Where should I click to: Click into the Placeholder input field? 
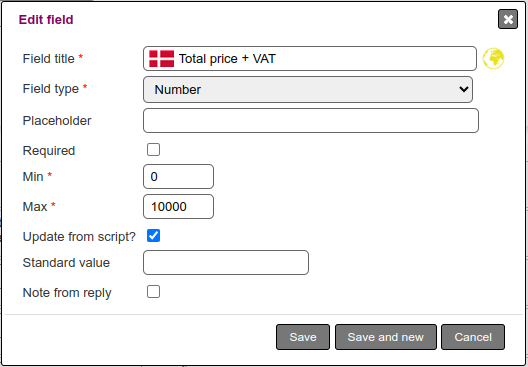[x=311, y=121]
